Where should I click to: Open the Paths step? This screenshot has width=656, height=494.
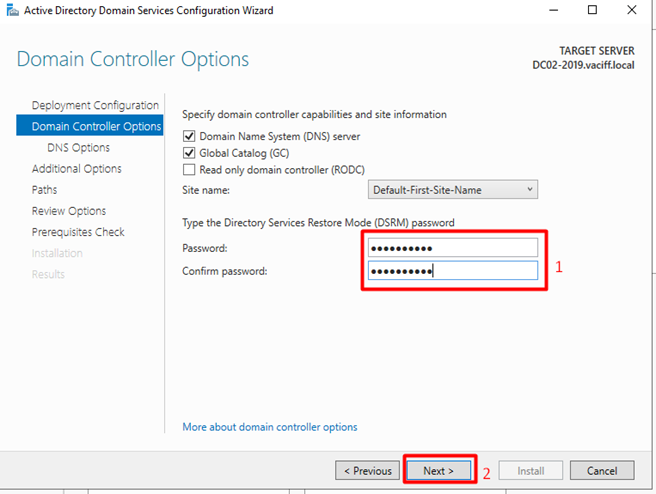[x=44, y=190]
